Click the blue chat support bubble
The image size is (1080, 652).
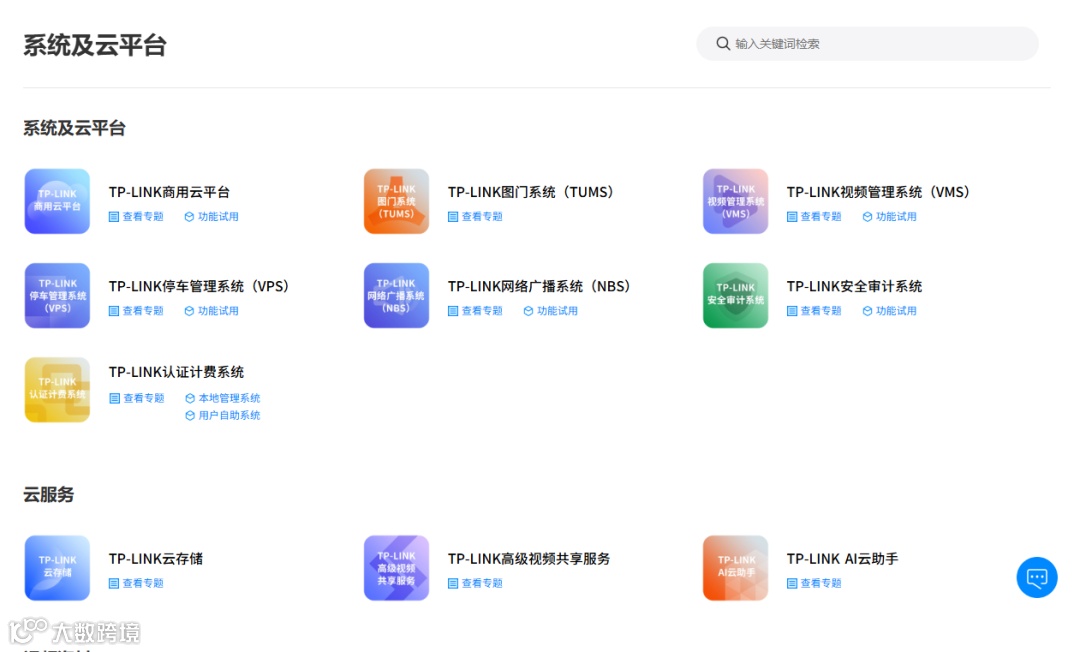pyautogui.click(x=1037, y=577)
